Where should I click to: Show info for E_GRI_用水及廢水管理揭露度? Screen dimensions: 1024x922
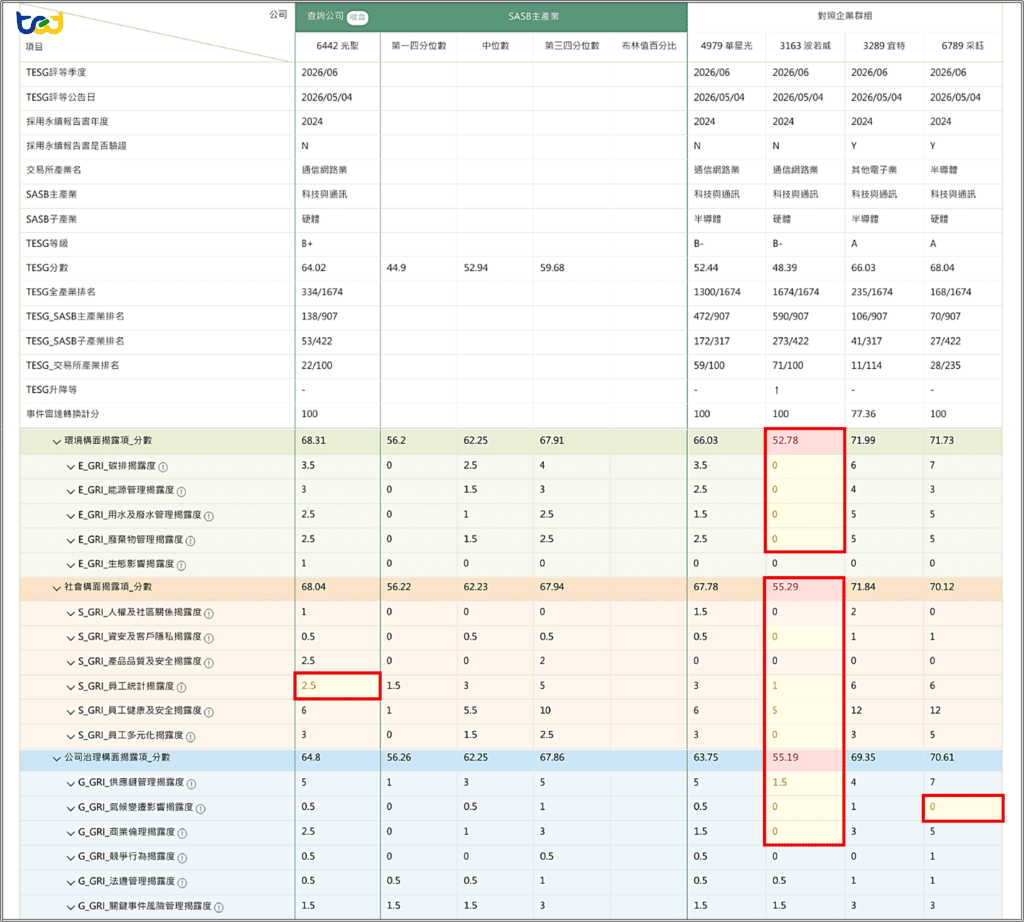[x=209, y=516]
